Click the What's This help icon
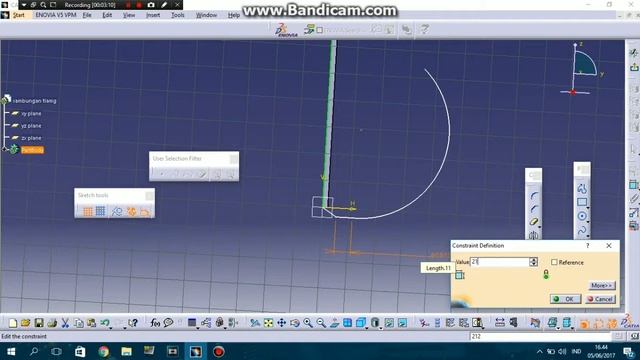Image resolution: width=640 pixels, height=360 pixels. 133,323
